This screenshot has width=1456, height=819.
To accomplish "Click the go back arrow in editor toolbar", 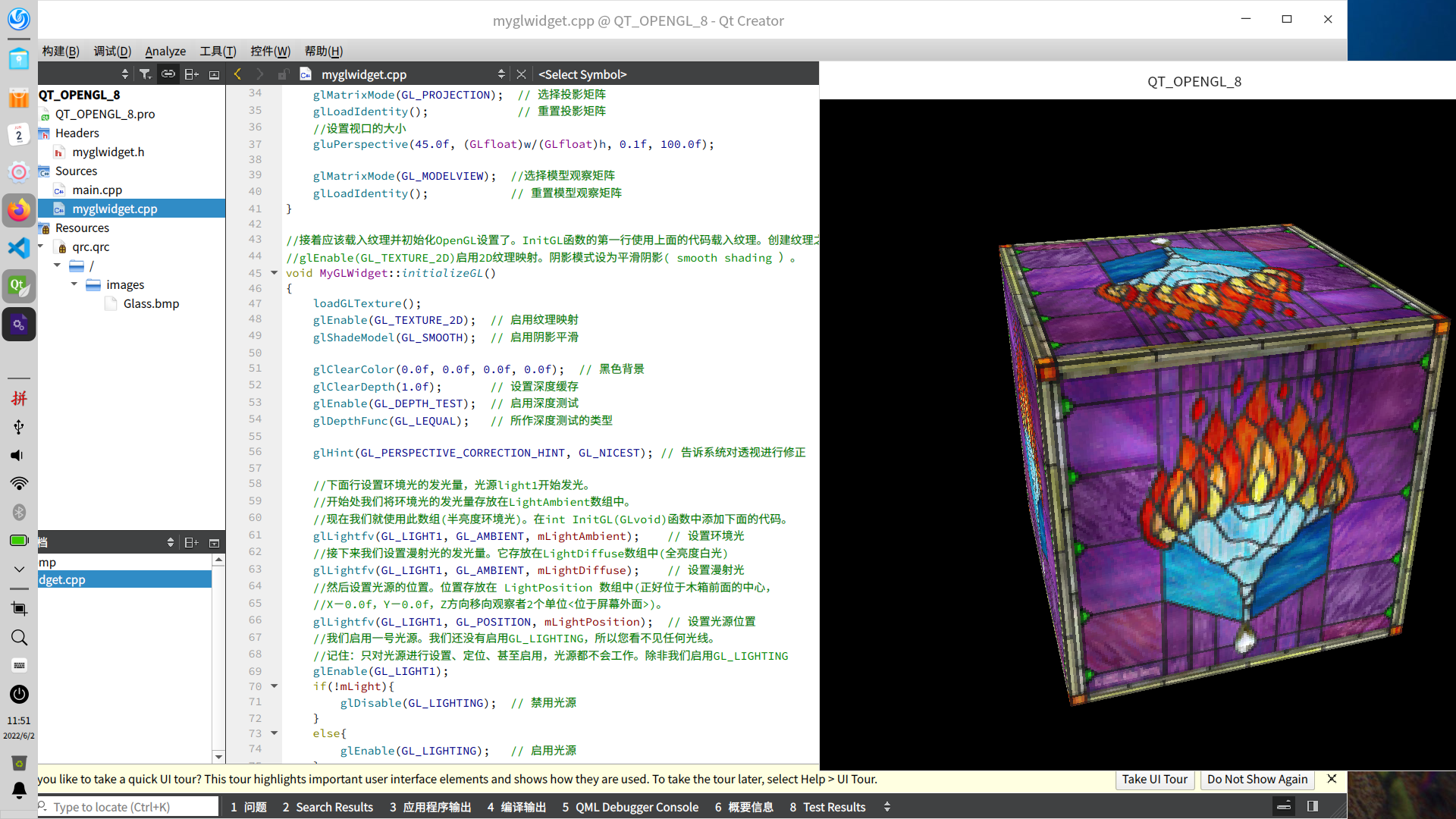I will click(238, 74).
